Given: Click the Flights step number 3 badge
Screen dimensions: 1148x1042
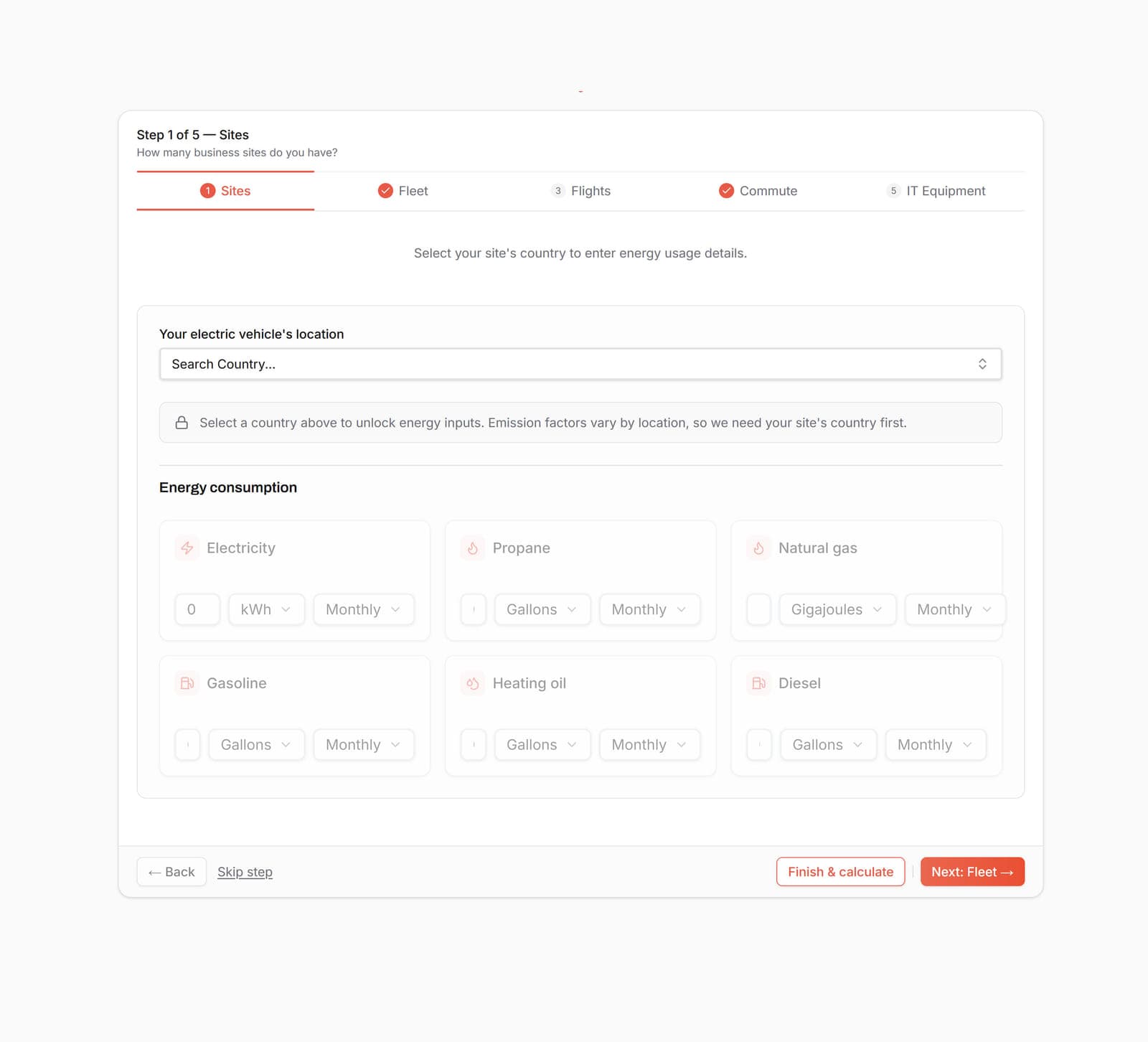Looking at the screenshot, I should 557,191.
